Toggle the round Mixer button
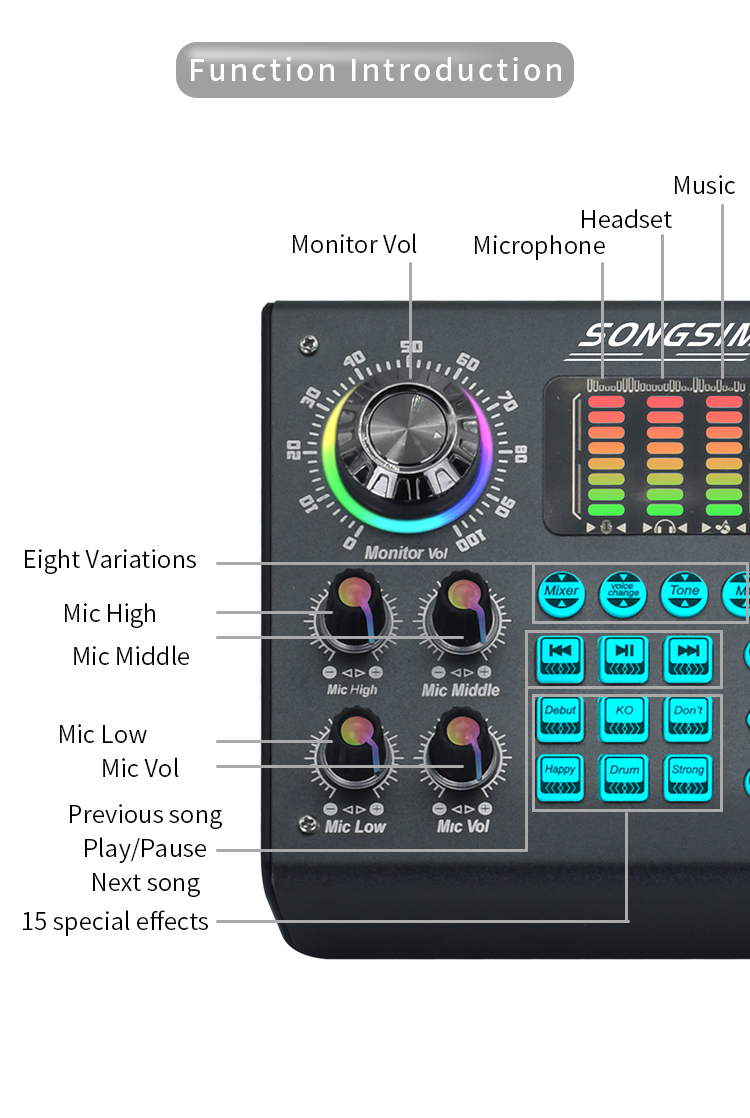Viewport: 750px width, 1118px height. pos(561,594)
